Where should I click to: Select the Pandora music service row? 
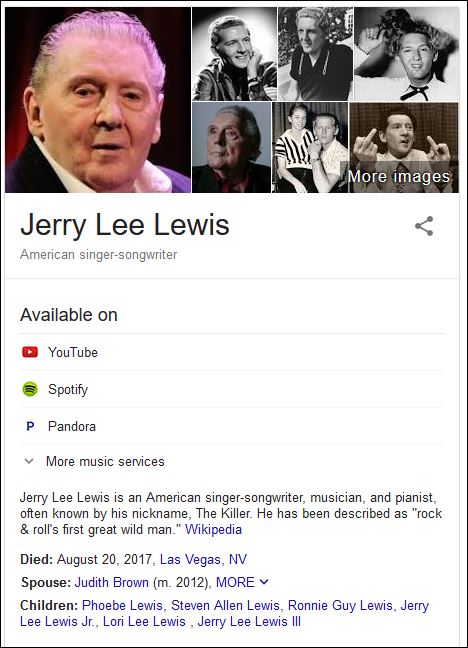point(232,426)
